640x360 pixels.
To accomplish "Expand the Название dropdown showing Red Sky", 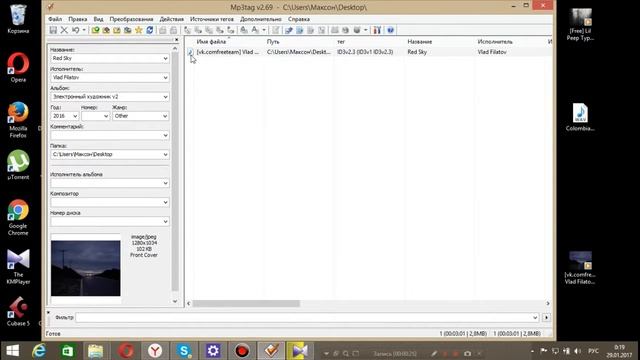I will (x=165, y=58).
